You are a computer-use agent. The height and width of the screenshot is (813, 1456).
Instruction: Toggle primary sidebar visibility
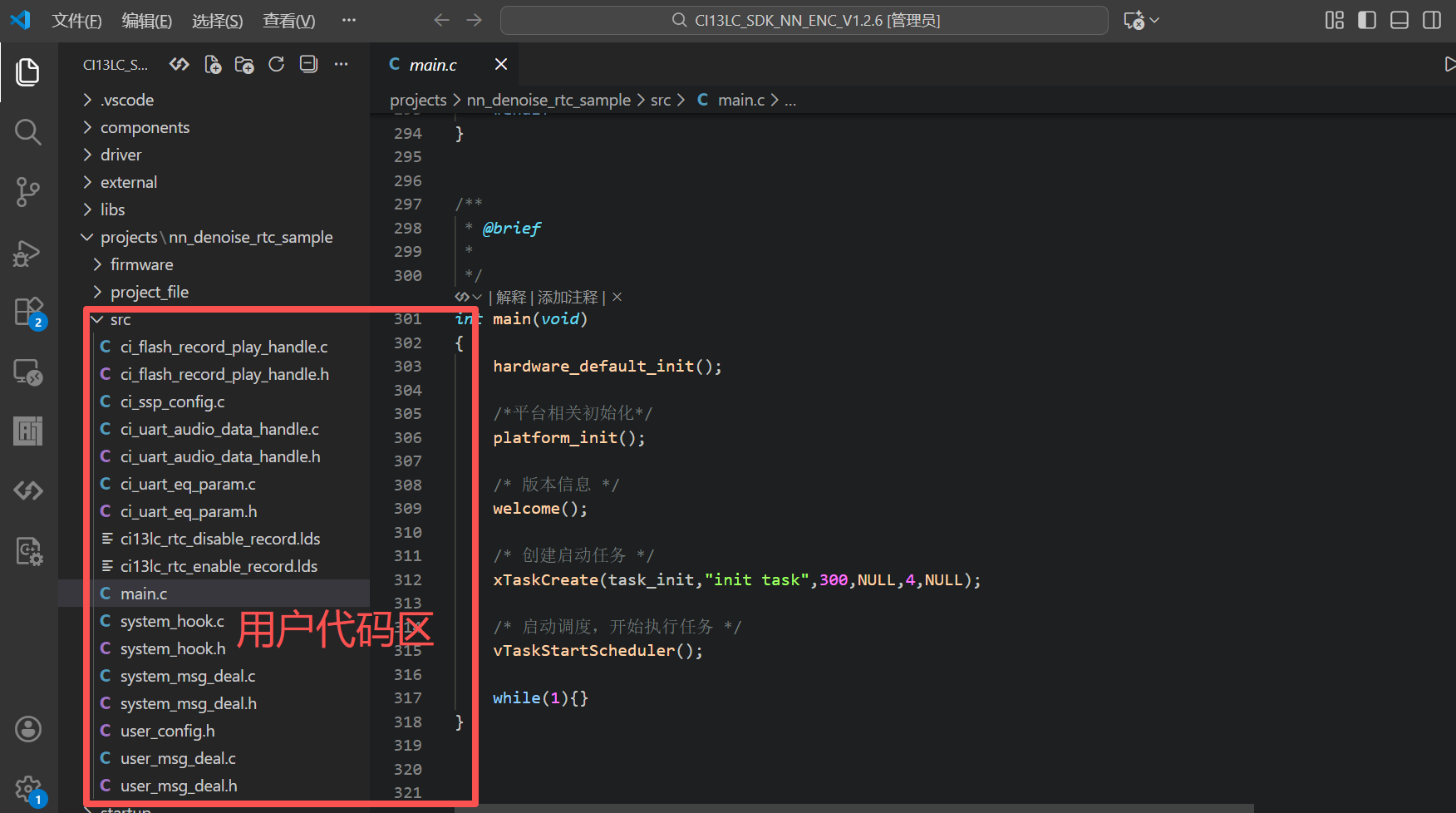coord(1367,21)
